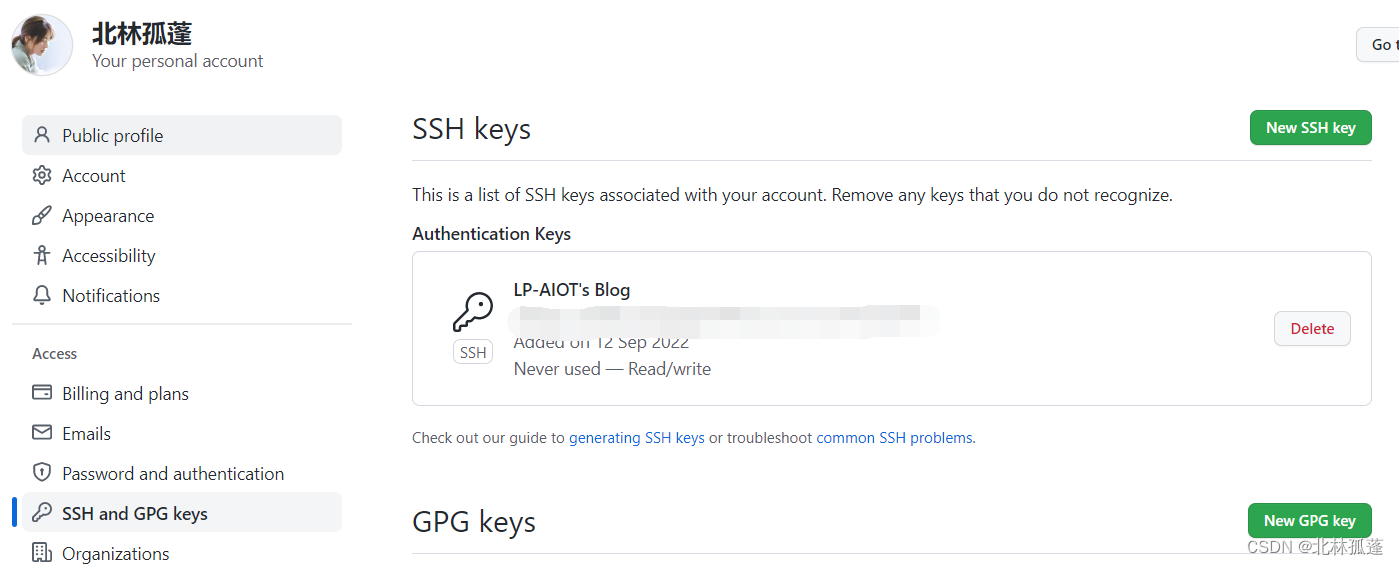Click the building icon for Organizations
Image resolution: width=1399 pixels, height=565 pixels.
point(41,553)
